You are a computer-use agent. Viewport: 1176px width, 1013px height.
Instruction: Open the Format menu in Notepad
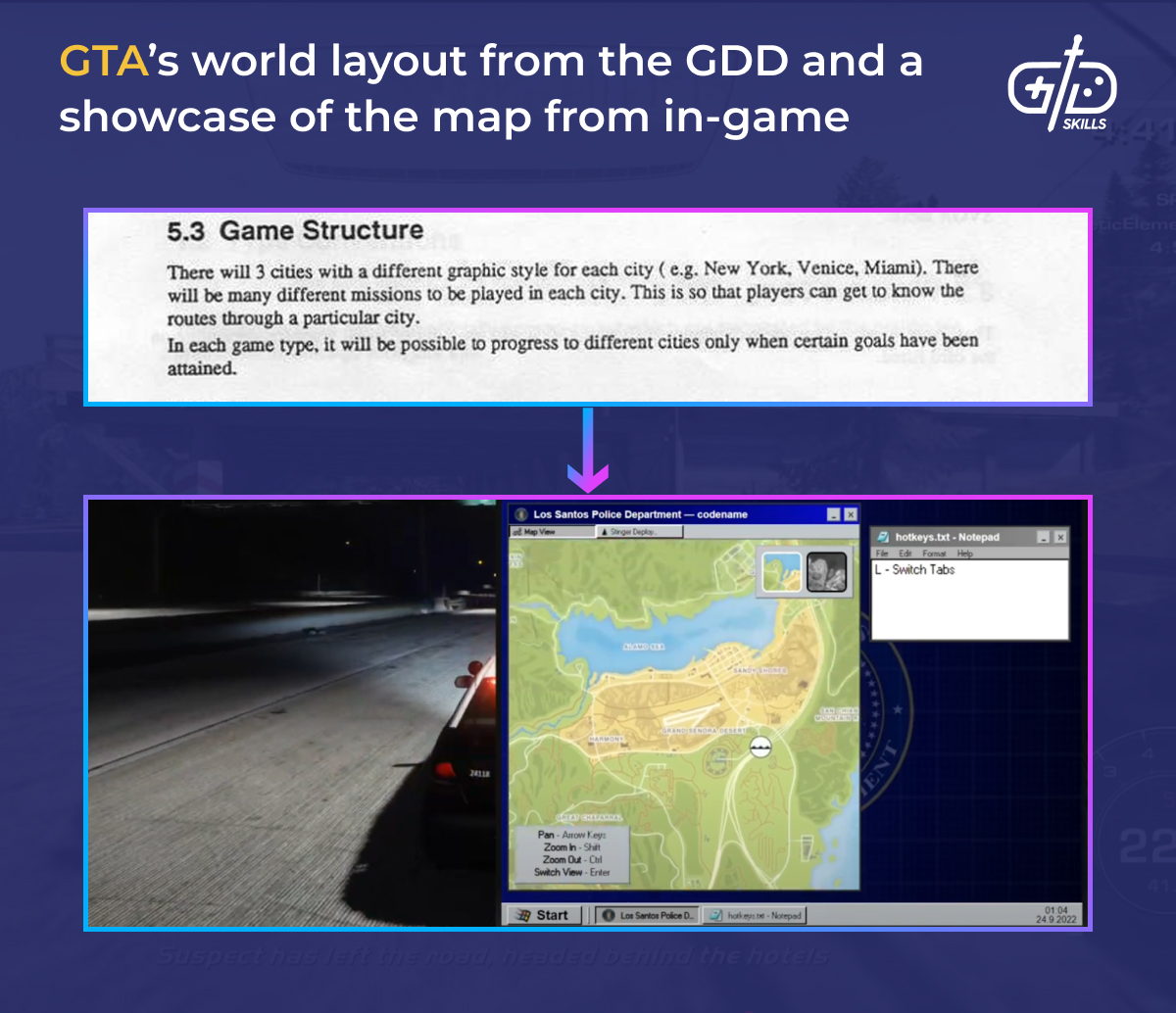point(934,553)
